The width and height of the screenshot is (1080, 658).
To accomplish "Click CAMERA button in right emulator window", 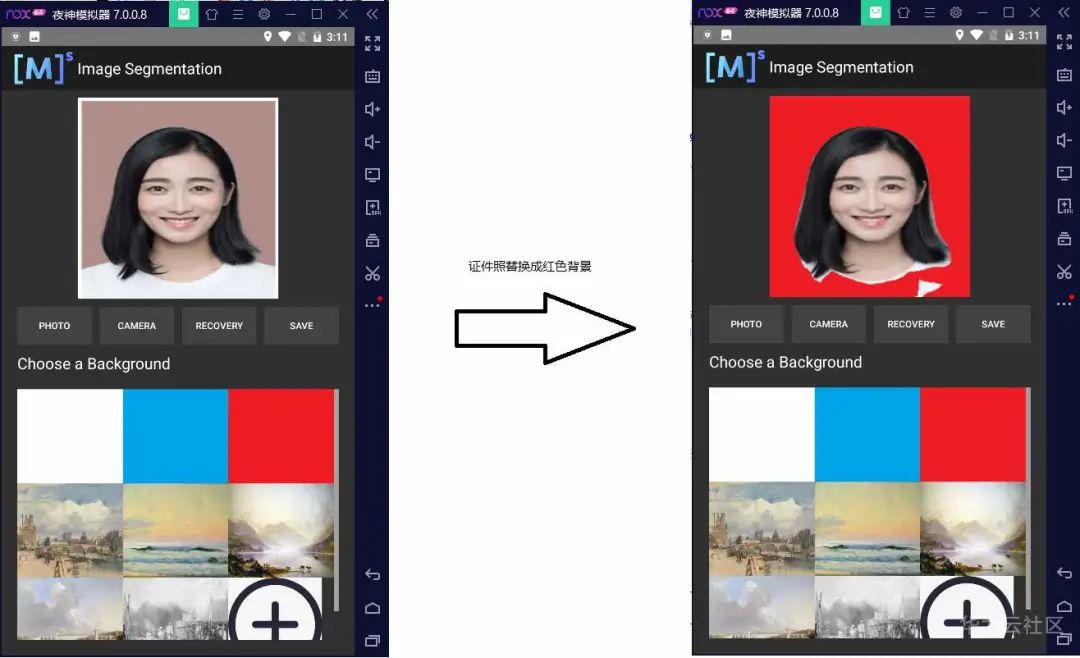I will coord(829,324).
